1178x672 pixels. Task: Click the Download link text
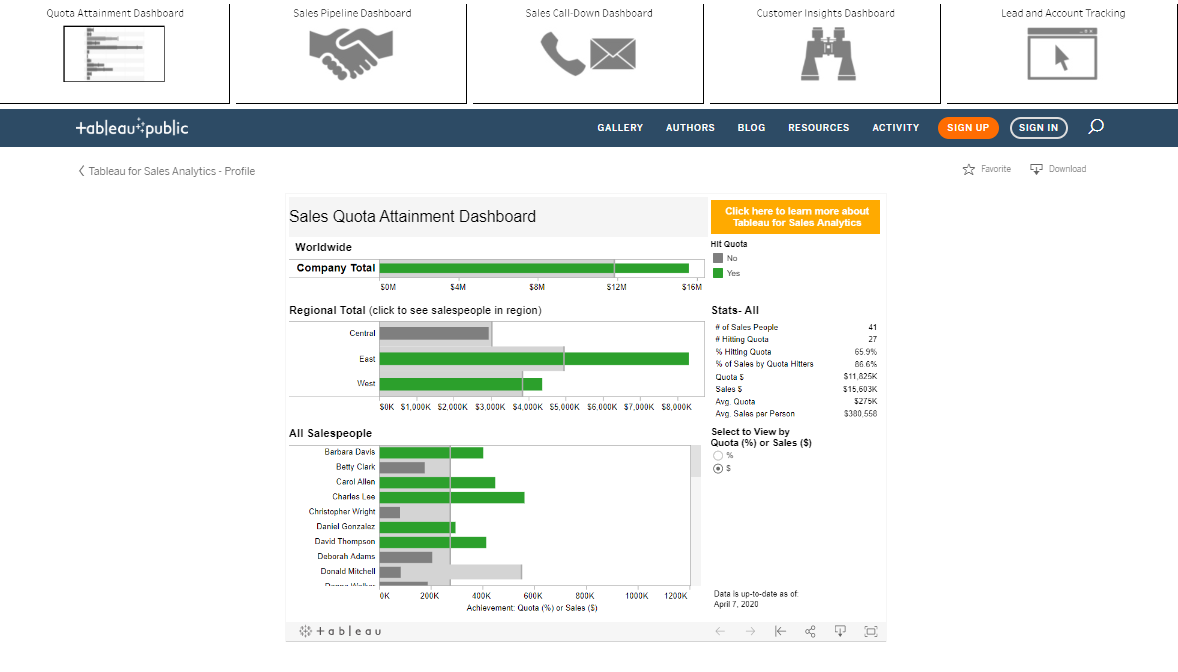[x=1068, y=169]
